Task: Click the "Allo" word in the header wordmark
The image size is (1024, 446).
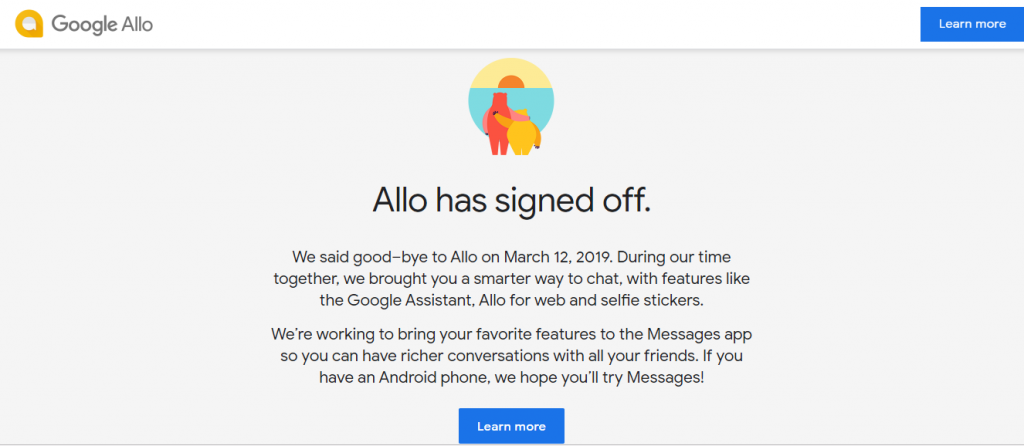Action: [x=138, y=24]
